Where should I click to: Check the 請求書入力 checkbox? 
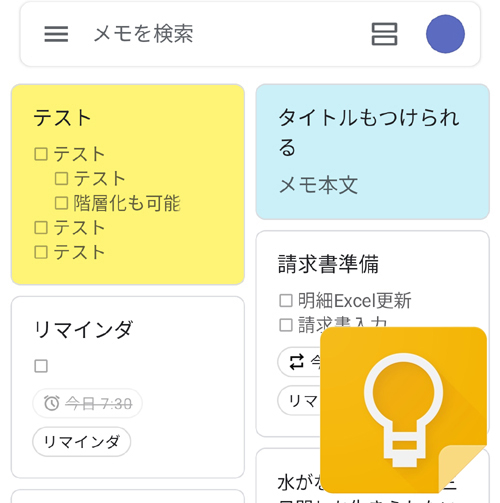coord(286,325)
